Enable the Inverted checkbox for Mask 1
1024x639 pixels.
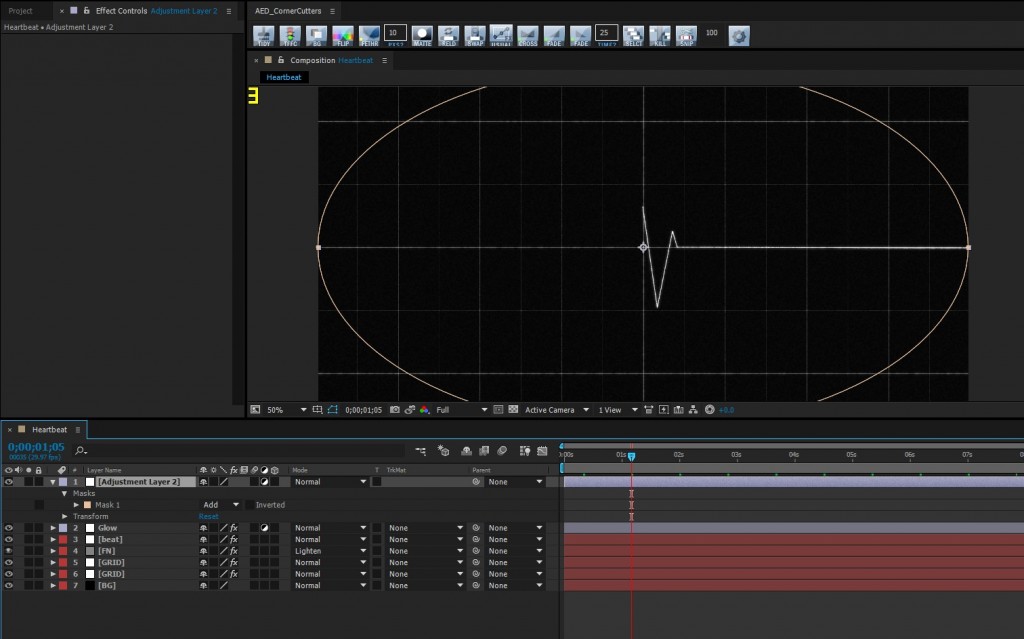(x=250, y=505)
